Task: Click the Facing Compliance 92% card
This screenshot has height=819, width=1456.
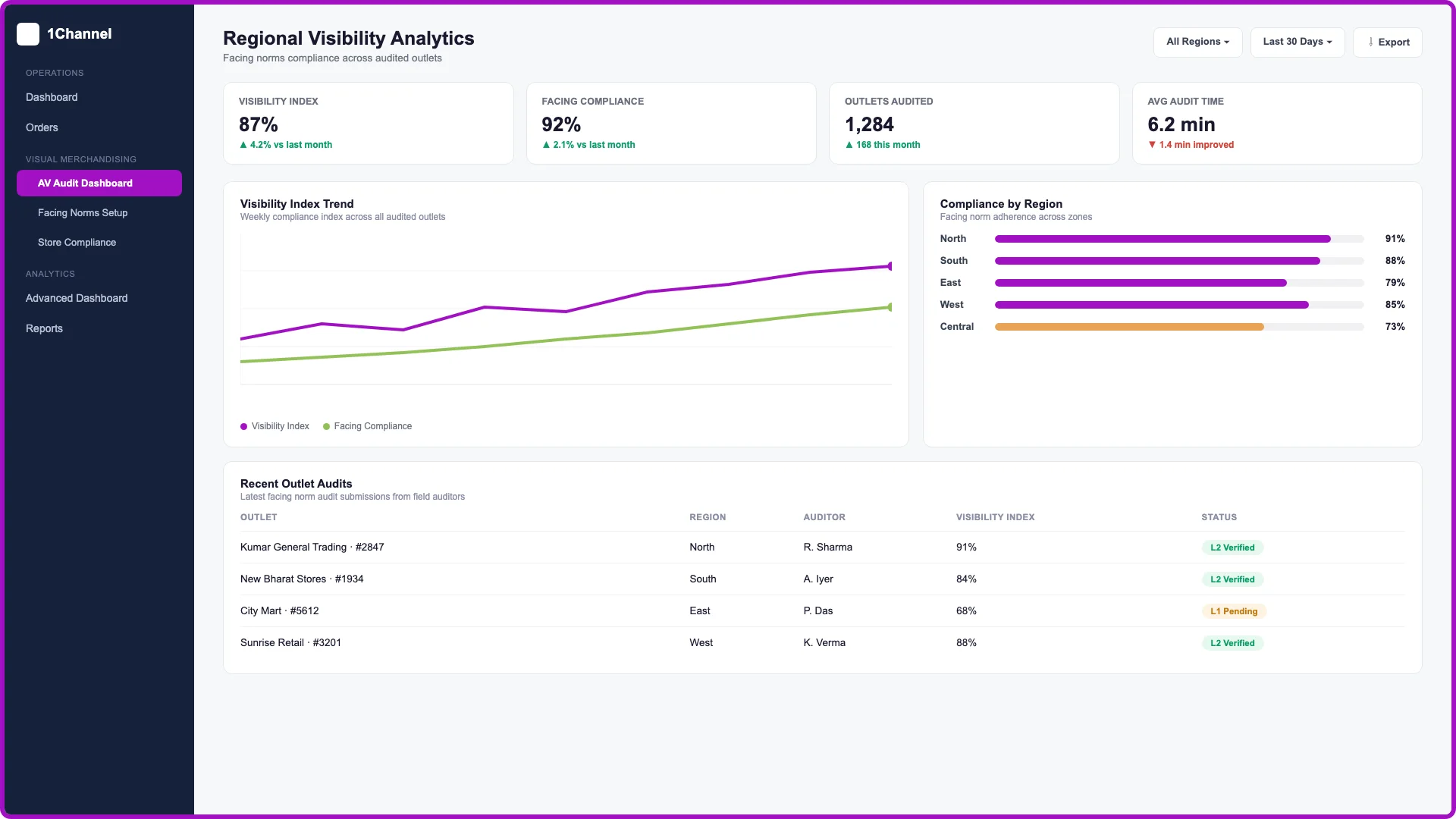Action: (x=671, y=123)
